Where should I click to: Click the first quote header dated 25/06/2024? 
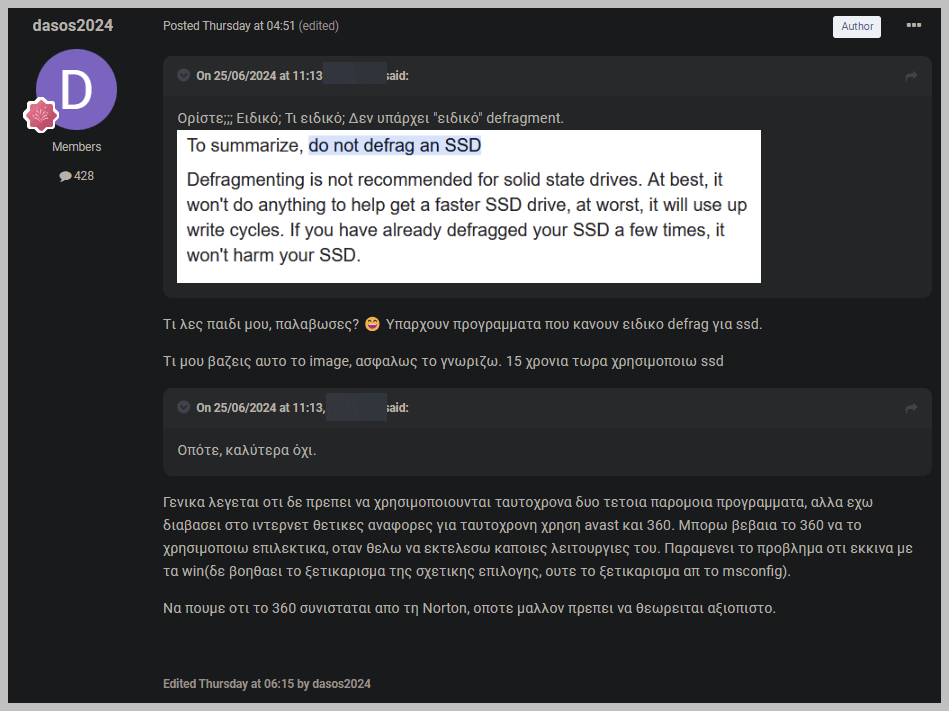302,76
